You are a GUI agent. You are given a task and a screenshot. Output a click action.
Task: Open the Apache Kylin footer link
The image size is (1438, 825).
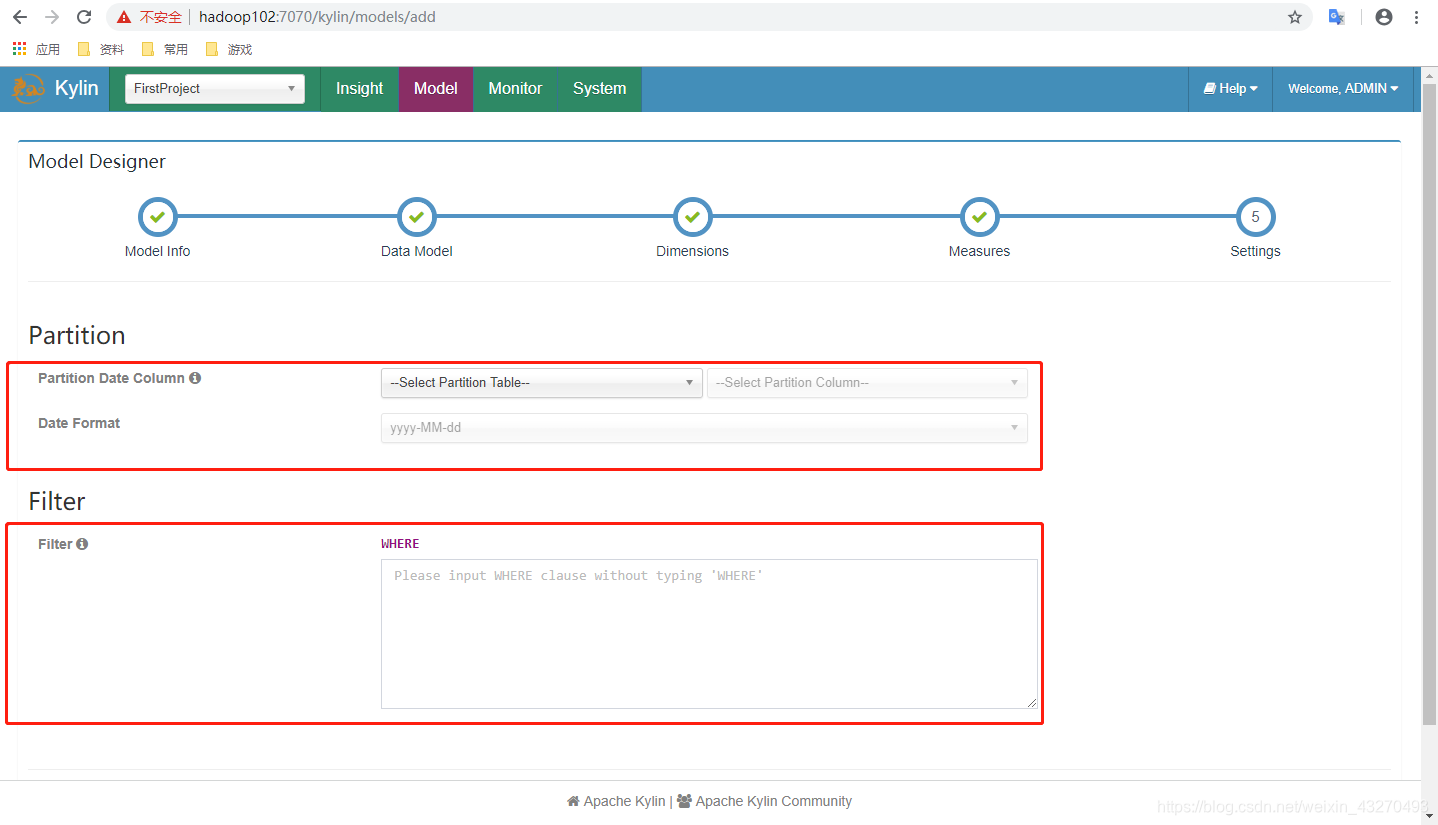tap(616, 801)
